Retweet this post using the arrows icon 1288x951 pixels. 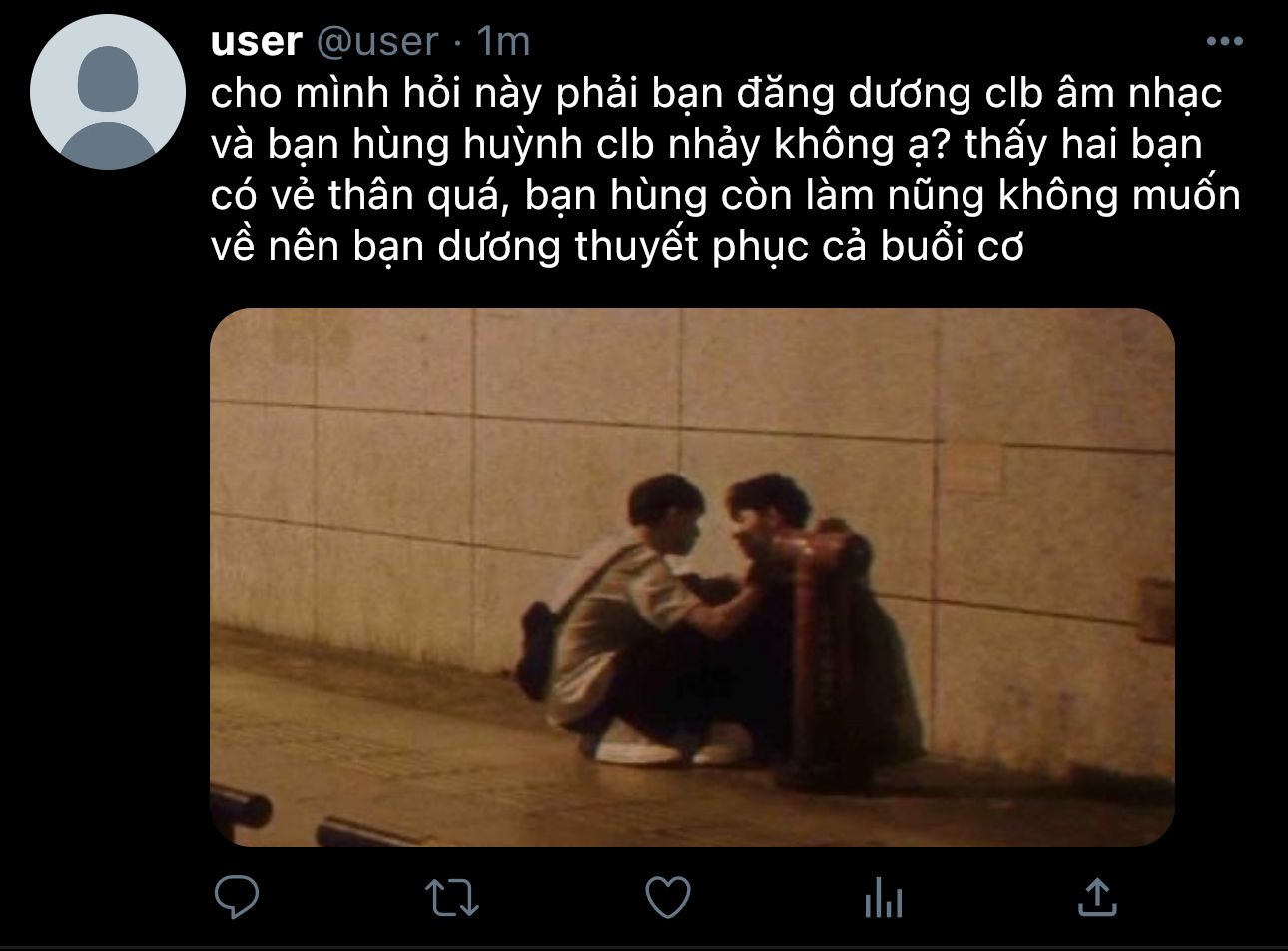point(453,896)
